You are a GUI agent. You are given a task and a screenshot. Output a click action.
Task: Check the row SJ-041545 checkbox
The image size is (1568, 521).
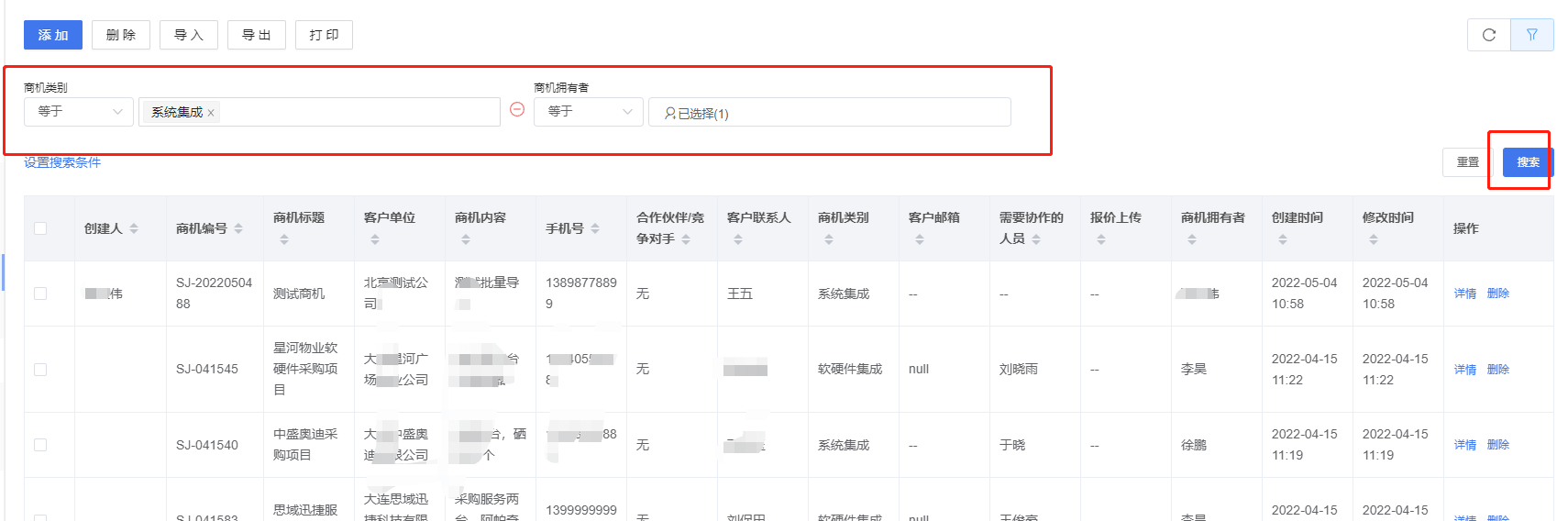coord(40,370)
